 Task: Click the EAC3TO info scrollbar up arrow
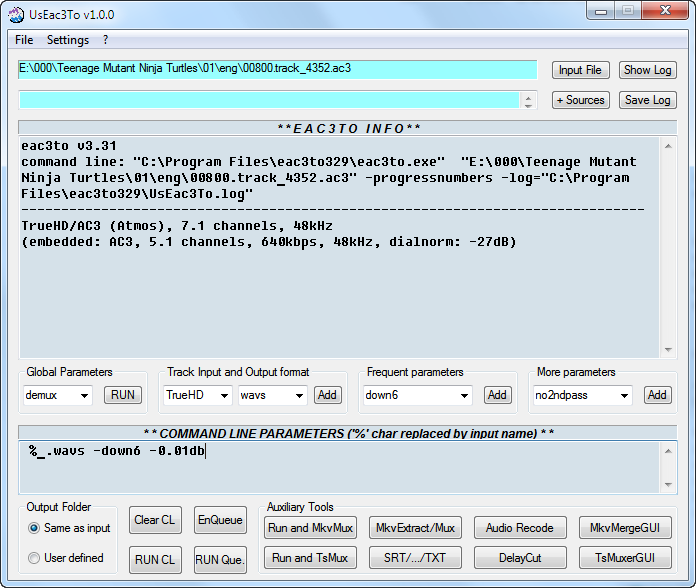[x=668, y=146]
